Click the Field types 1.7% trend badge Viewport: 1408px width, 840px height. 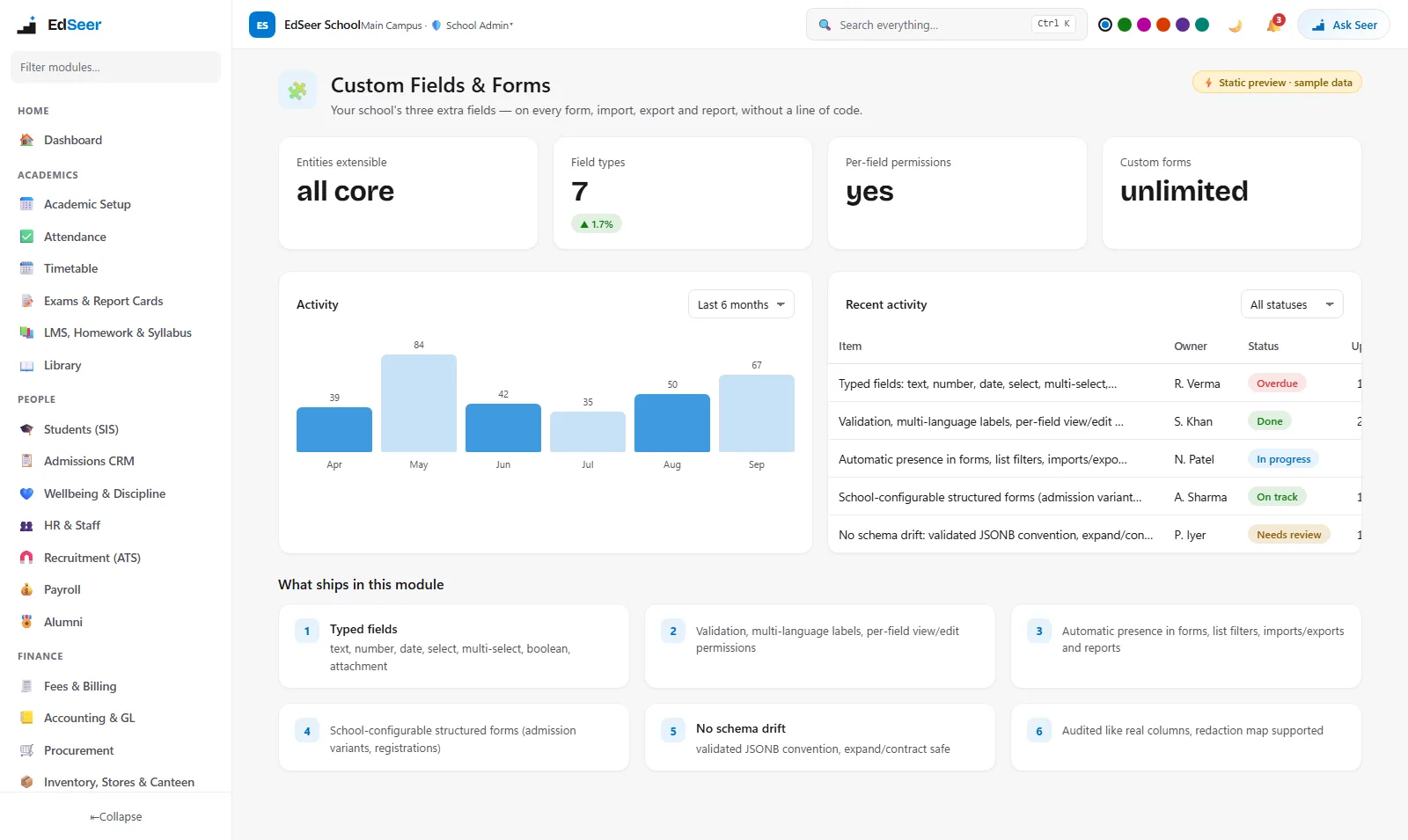click(597, 224)
